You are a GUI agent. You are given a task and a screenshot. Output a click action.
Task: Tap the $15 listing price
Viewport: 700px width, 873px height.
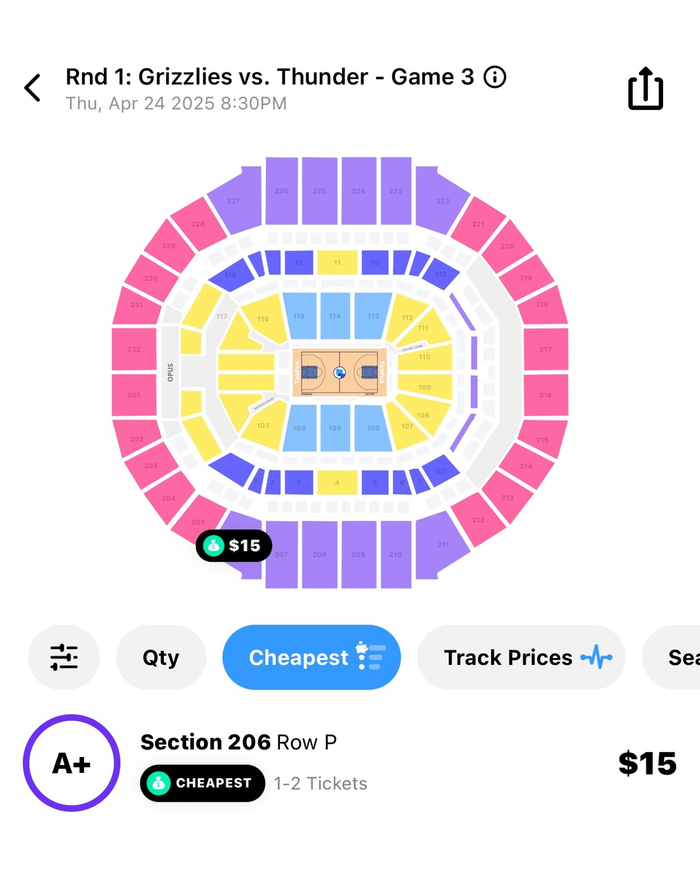coord(647,763)
